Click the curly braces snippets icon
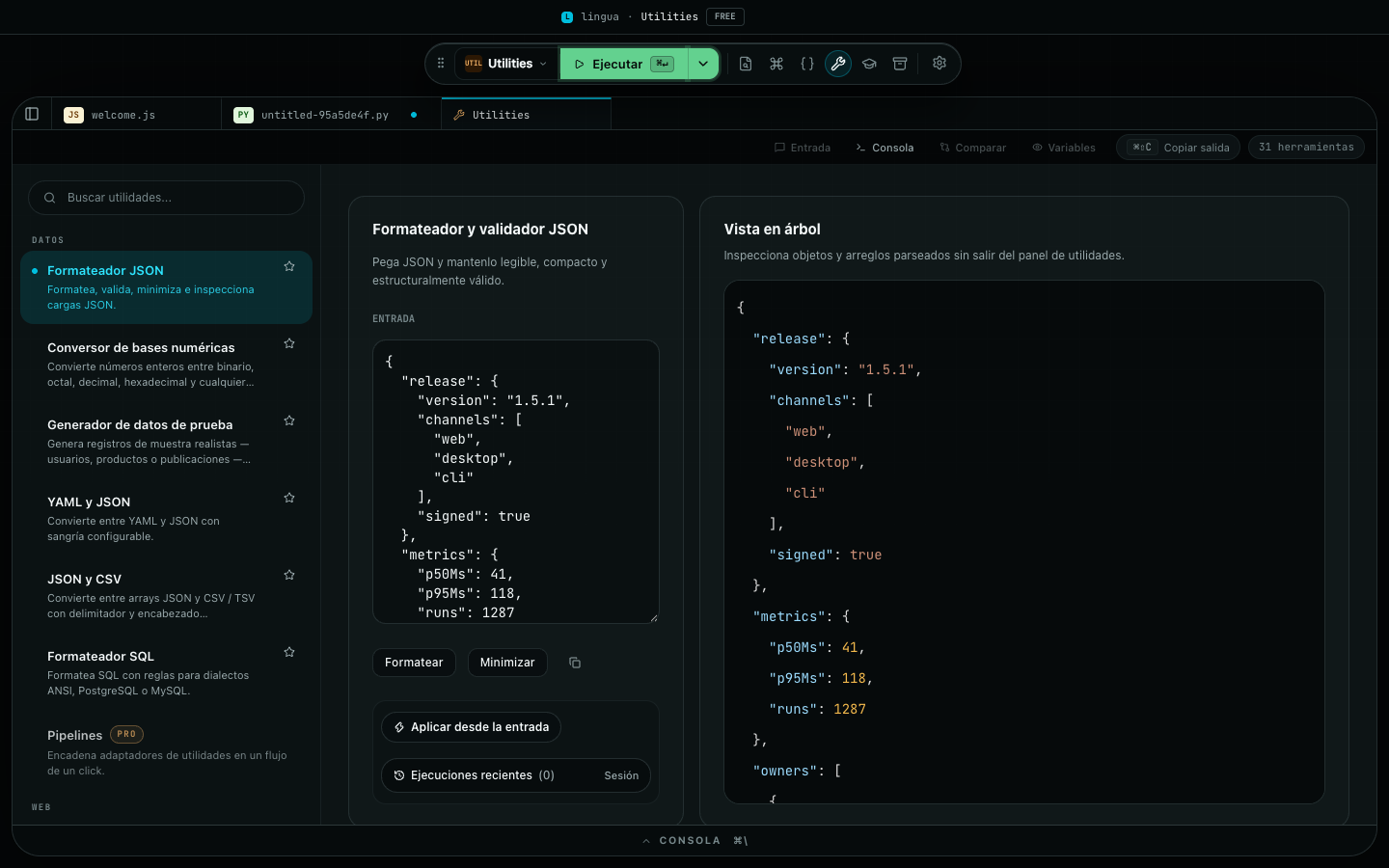The width and height of the screenshot is (1389, 868). tap(807, 64)
